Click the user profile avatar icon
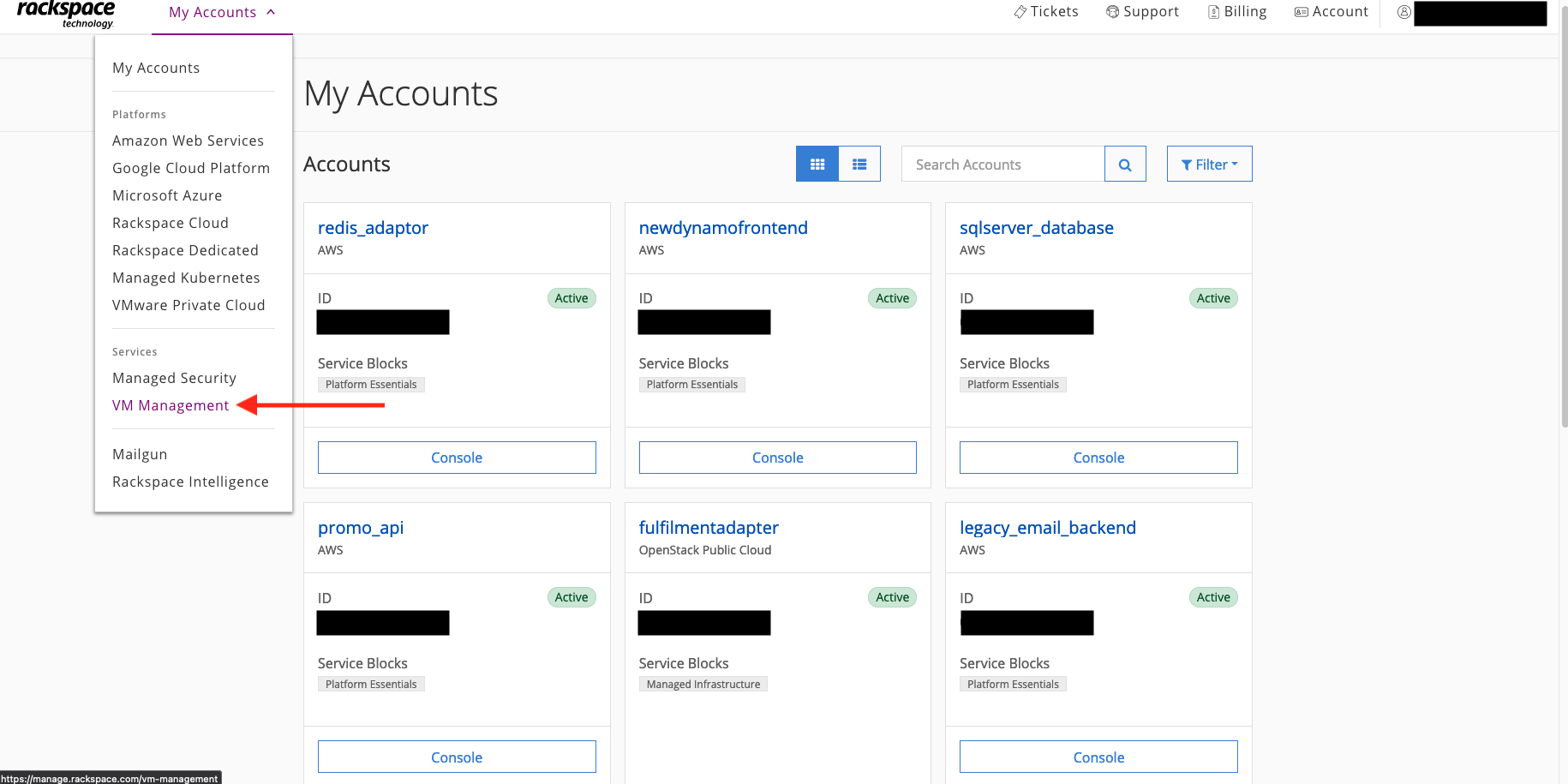 pyautogui.click(x=1403, y=11)
